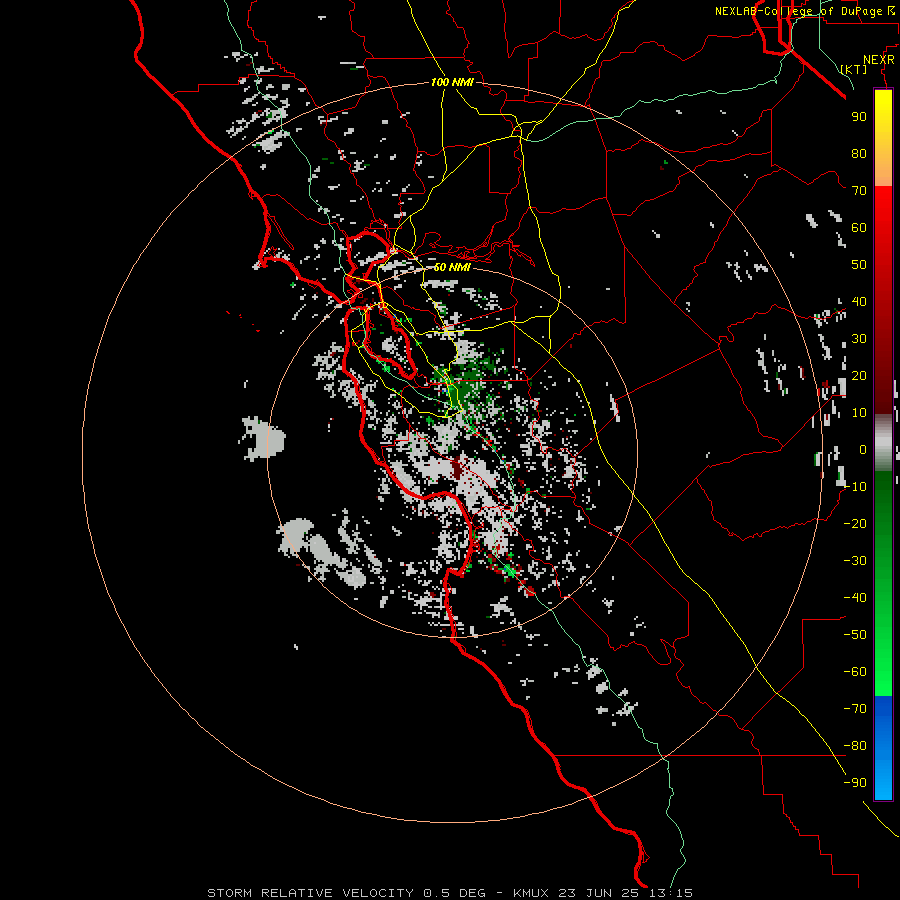Click the "-90" velocity scale label
This screenshot has height=900, width=900.
coord(855,783)
